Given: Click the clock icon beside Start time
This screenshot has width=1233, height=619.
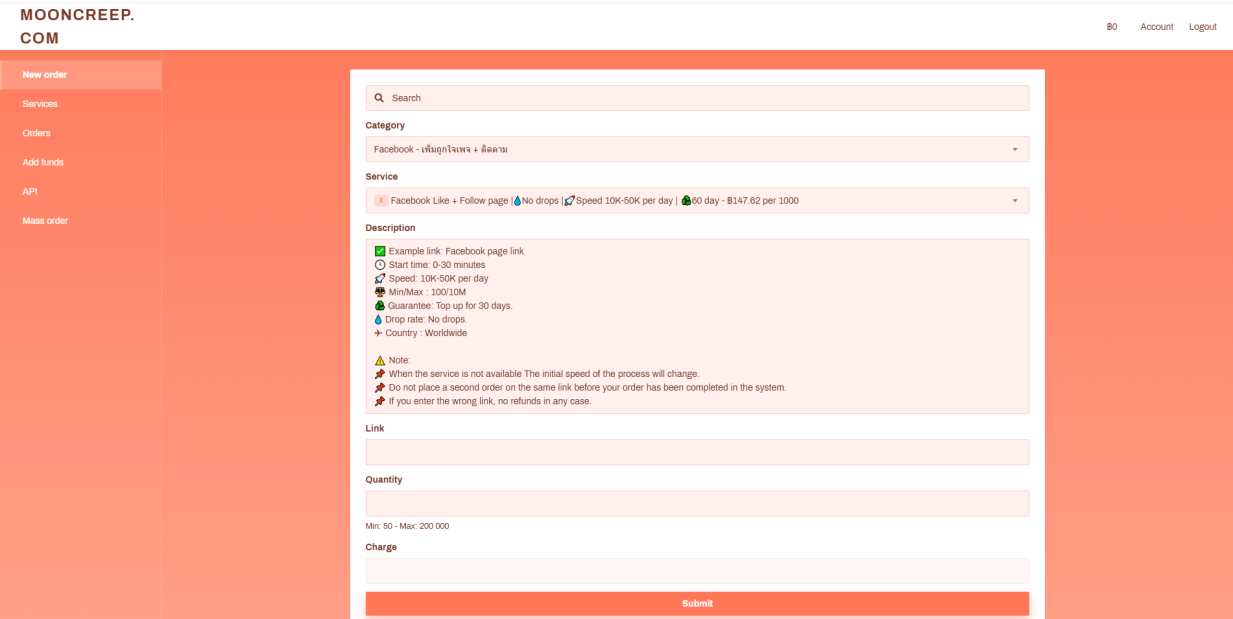Looking at the screenshot, I should pos(380,265).
